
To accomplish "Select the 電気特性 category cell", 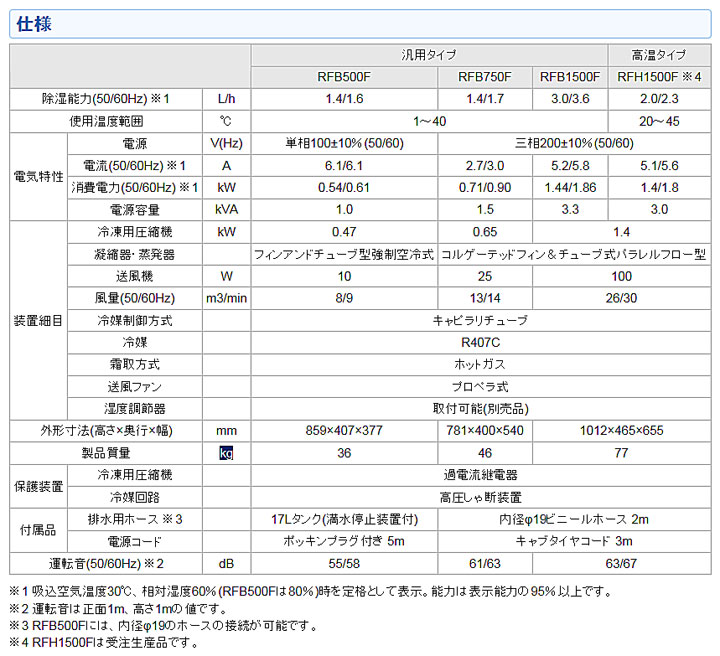I will pos(39,177).
